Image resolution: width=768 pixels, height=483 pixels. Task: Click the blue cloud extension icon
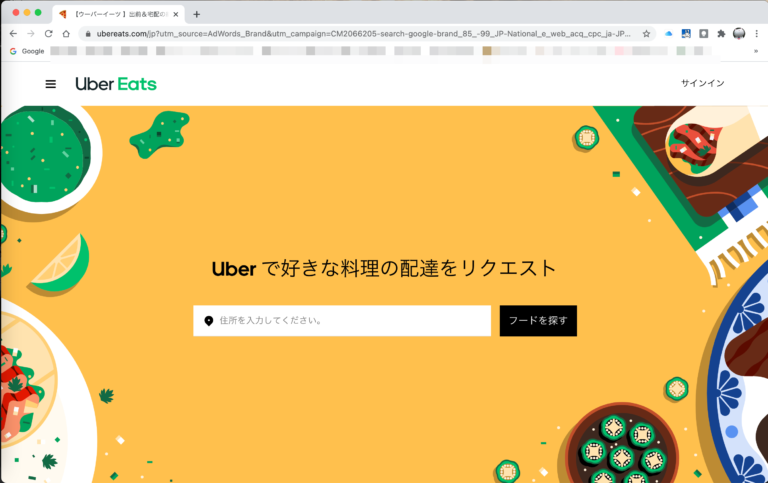point(668,34)
